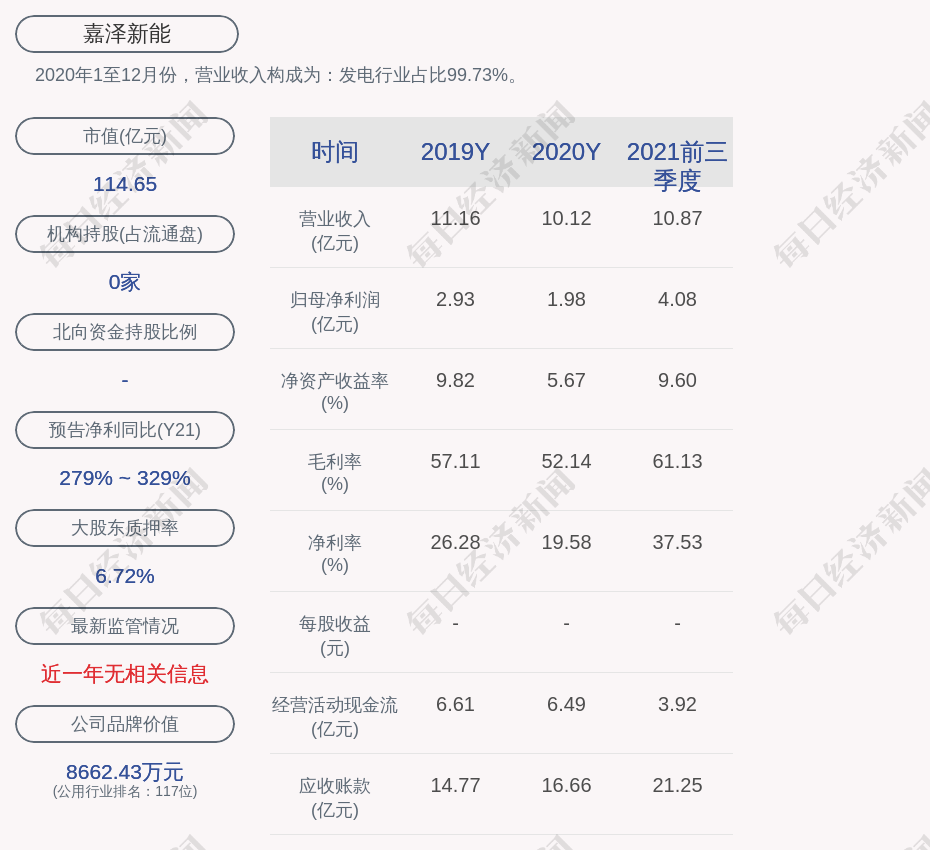Select the 2.93 net profit cell

[x=456, y=300]
